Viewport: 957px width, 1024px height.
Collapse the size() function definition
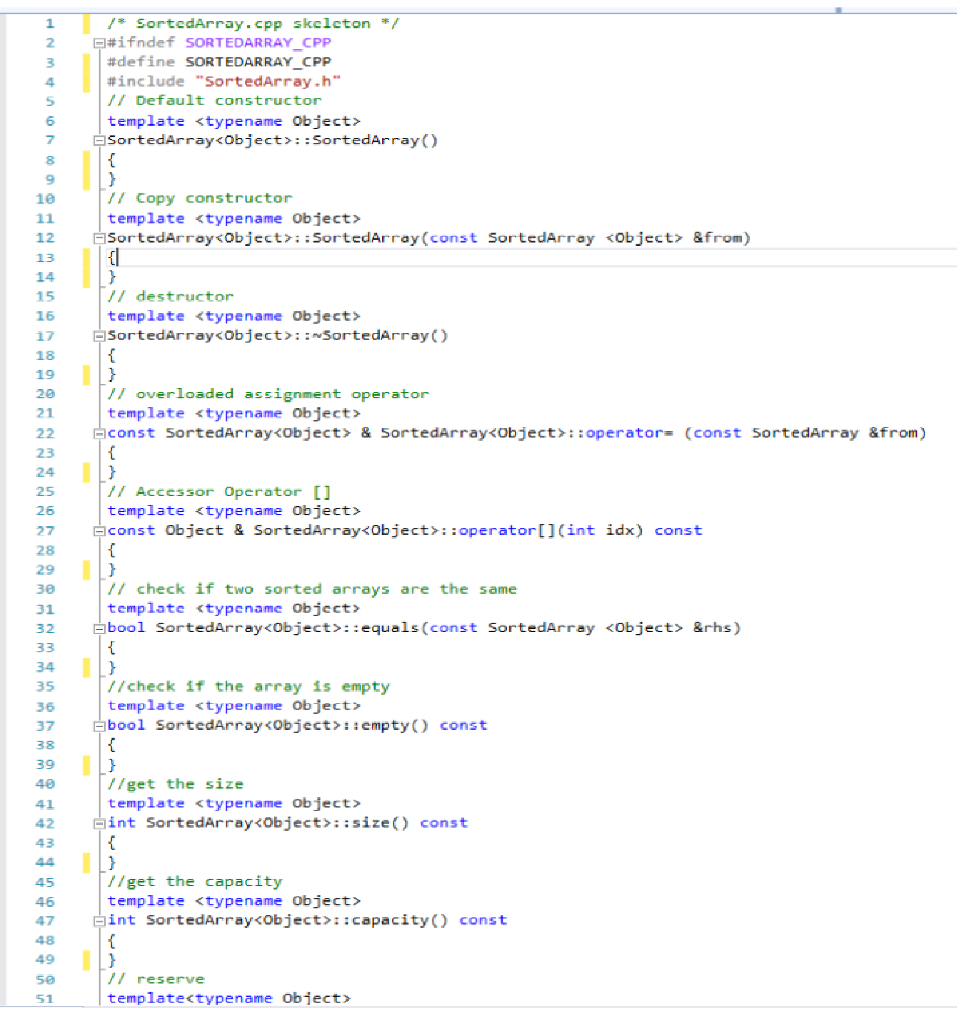(x=97, y=822)
